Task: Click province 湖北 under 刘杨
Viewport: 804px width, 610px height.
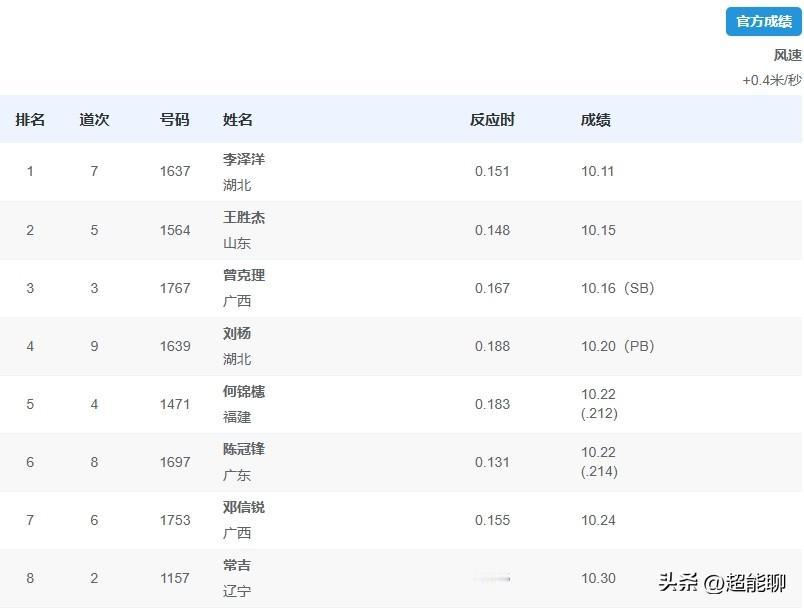Action: tap(237, 359)
